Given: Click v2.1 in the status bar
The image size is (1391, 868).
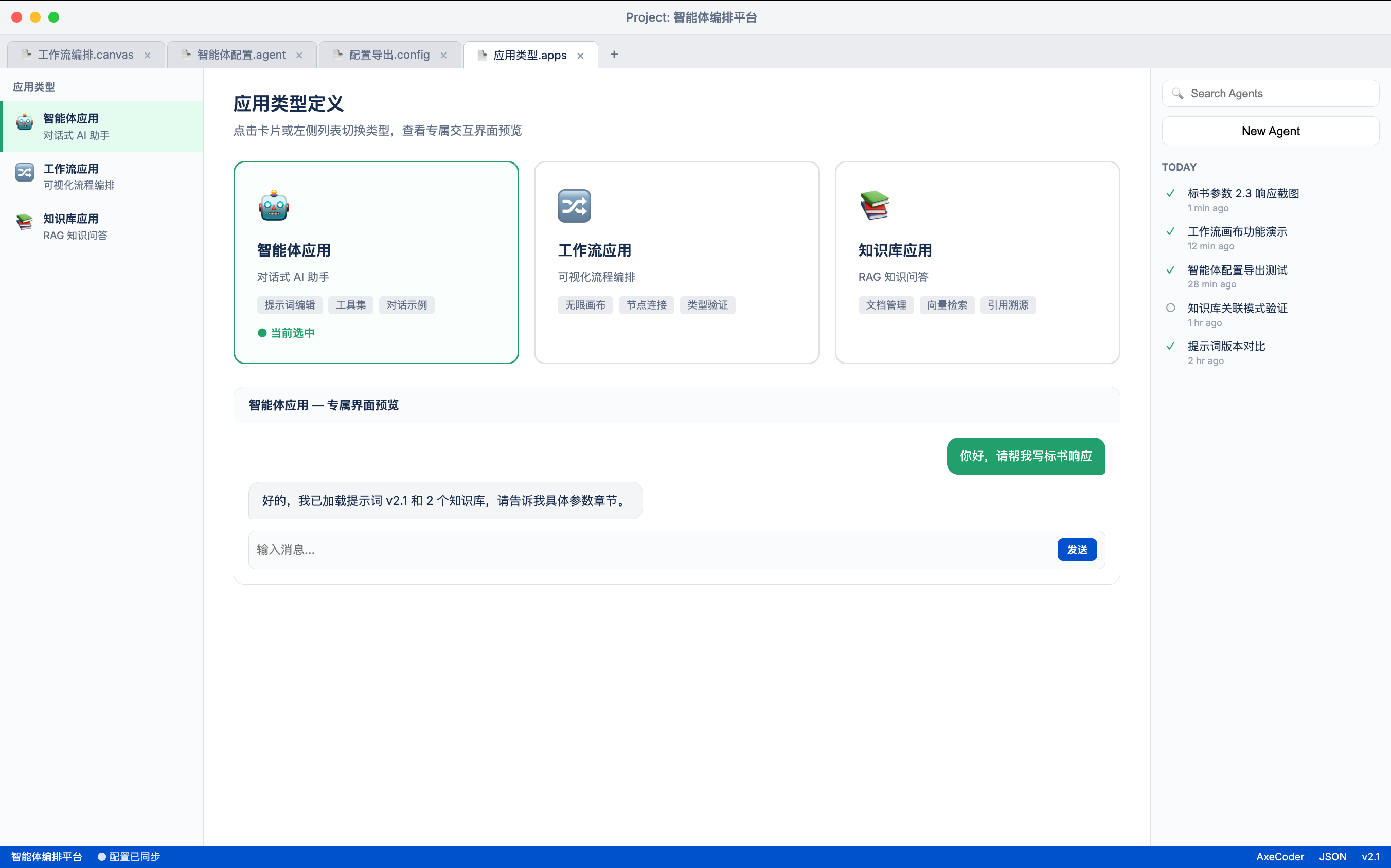Looking at the screenshot, I should 1370,857.
